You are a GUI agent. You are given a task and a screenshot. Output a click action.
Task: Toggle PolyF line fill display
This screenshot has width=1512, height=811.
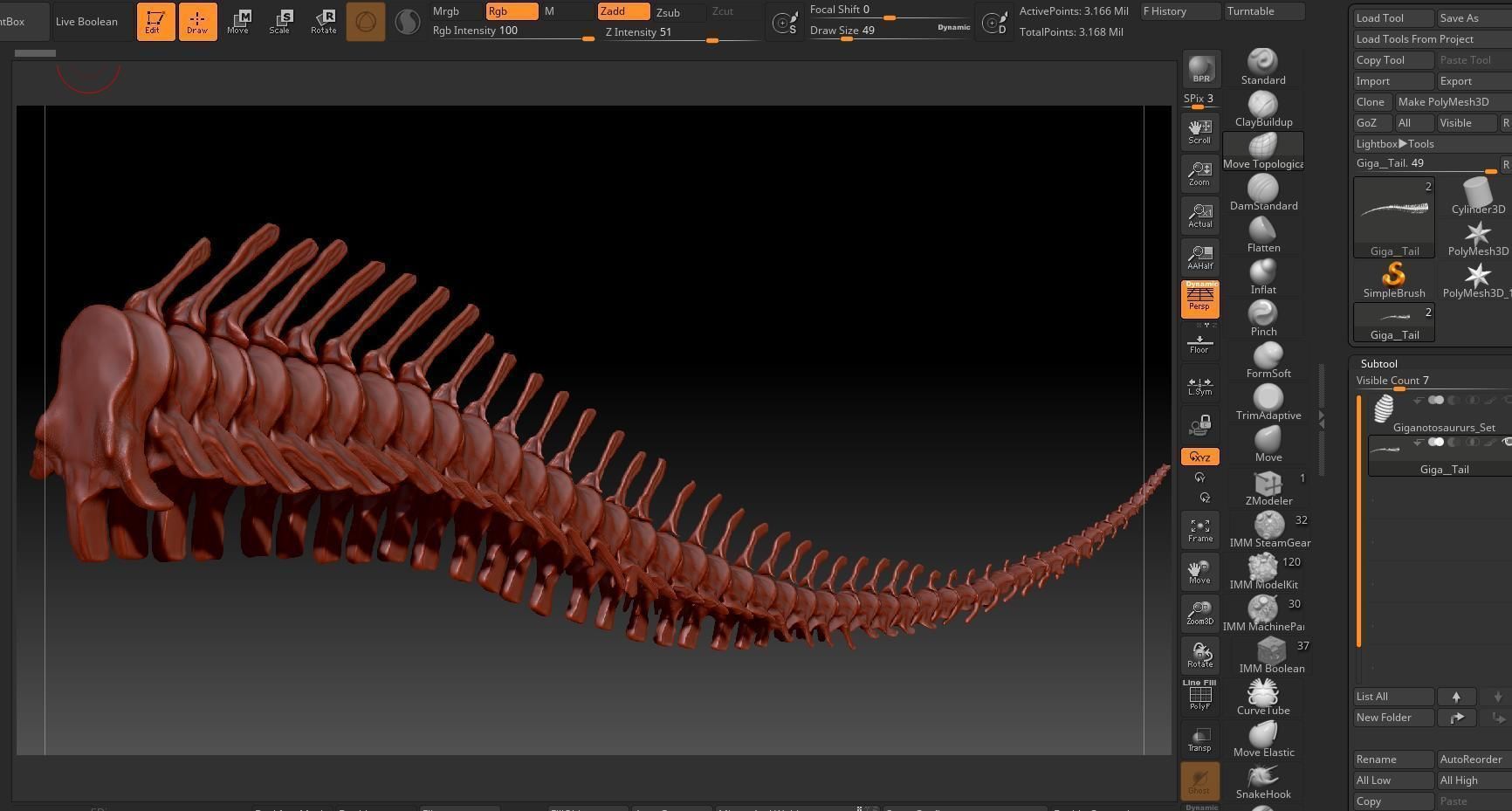[1200, 696]
